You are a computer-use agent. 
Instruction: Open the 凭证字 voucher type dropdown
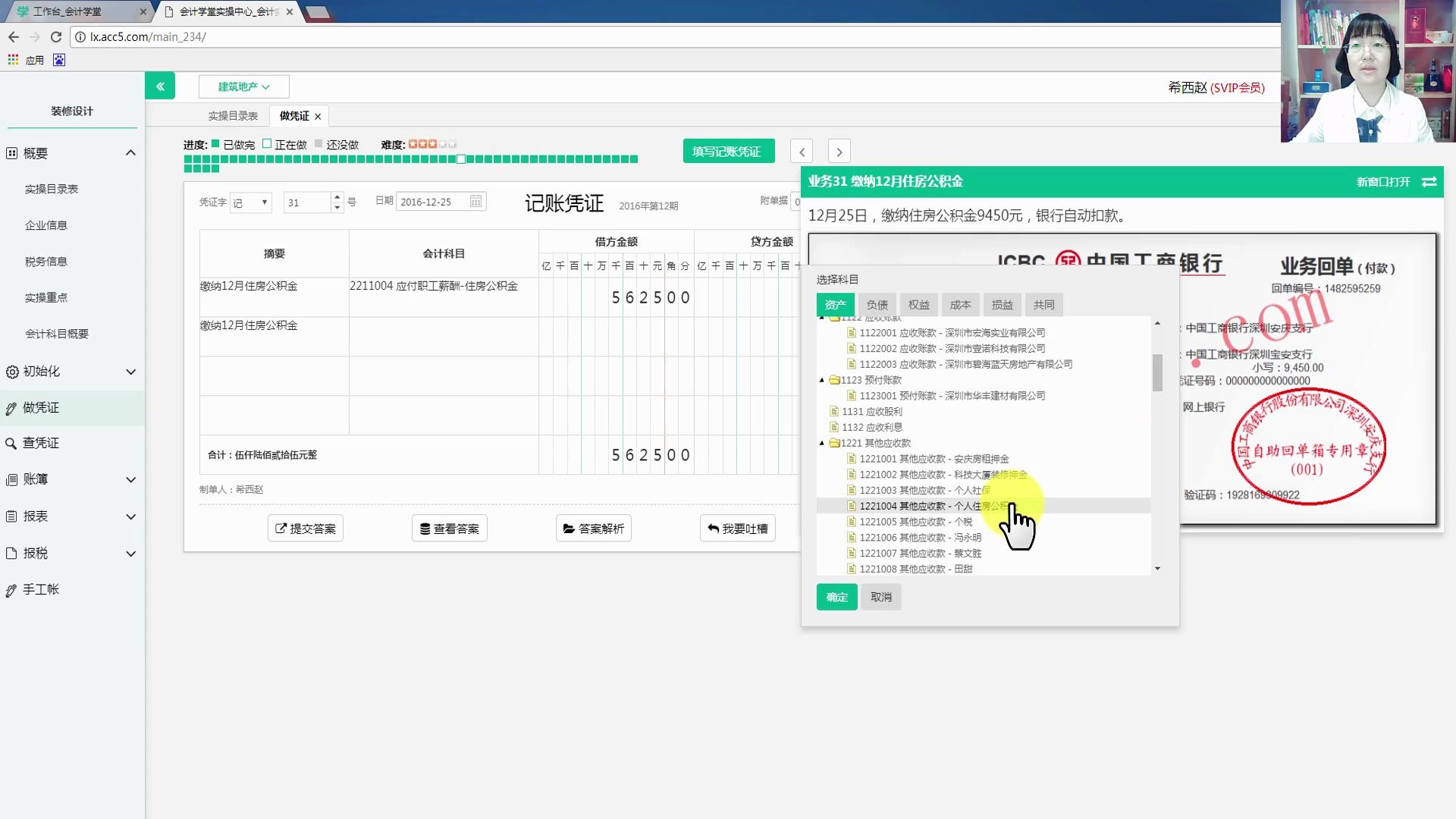tap(250, 202)
